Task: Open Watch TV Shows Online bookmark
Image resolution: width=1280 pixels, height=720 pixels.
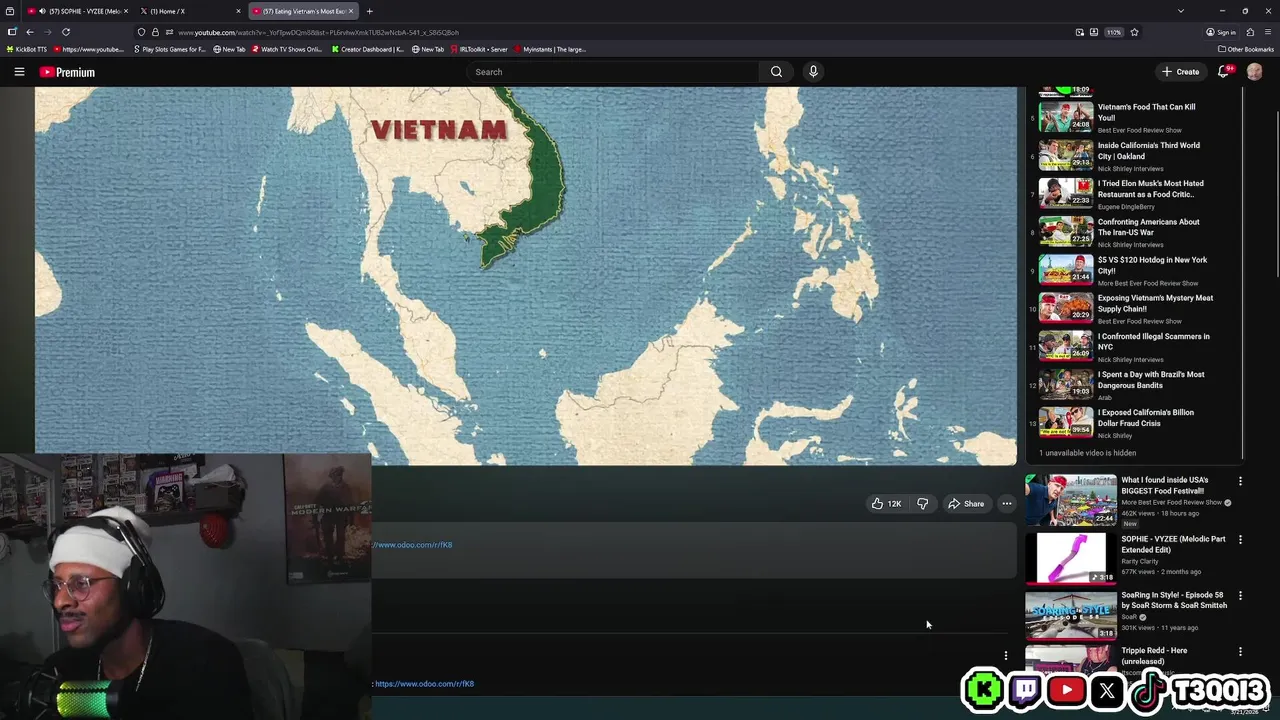Action: click(x=287, y=49)
